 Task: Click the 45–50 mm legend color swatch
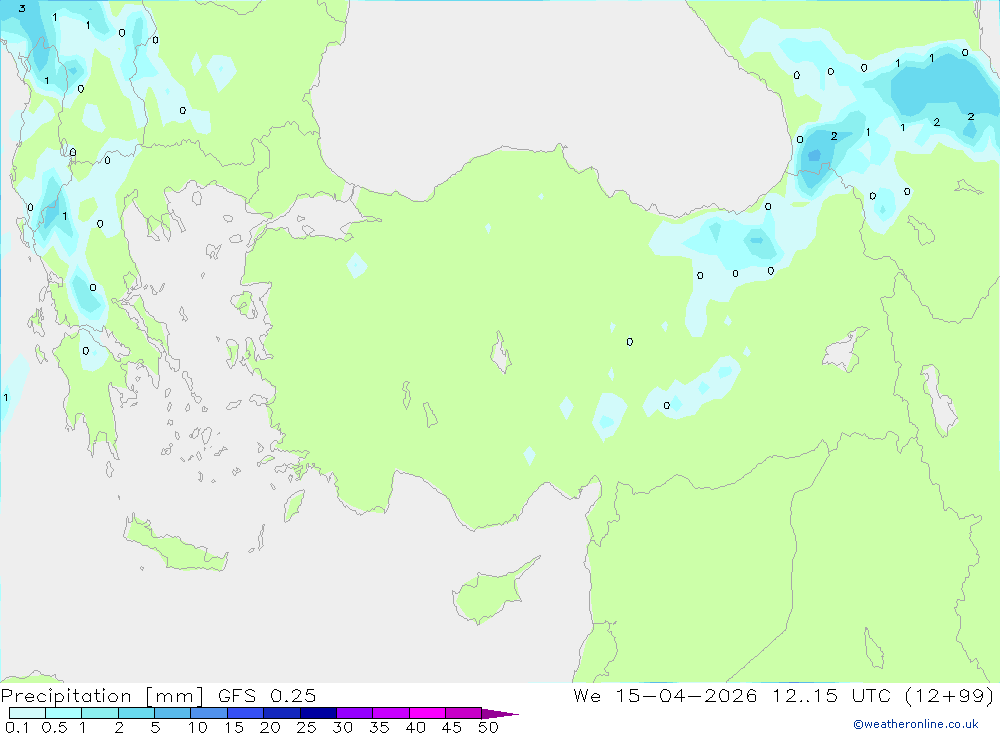point(464,713)
